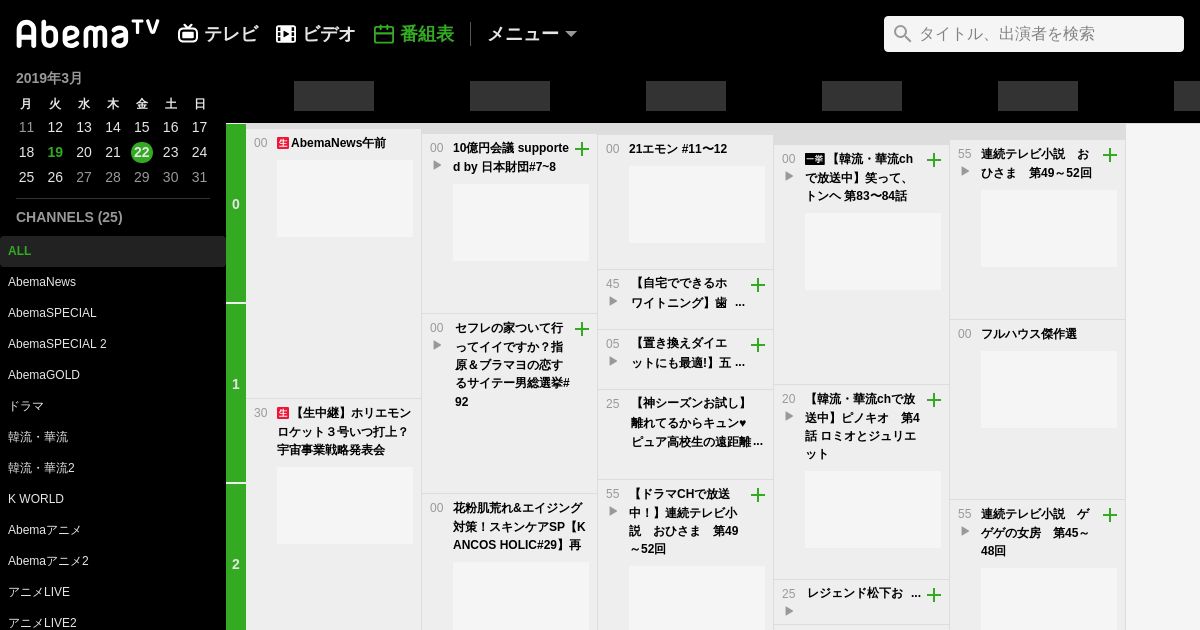
Task: Filter by アニメLIVE channel
Action: 112,592
